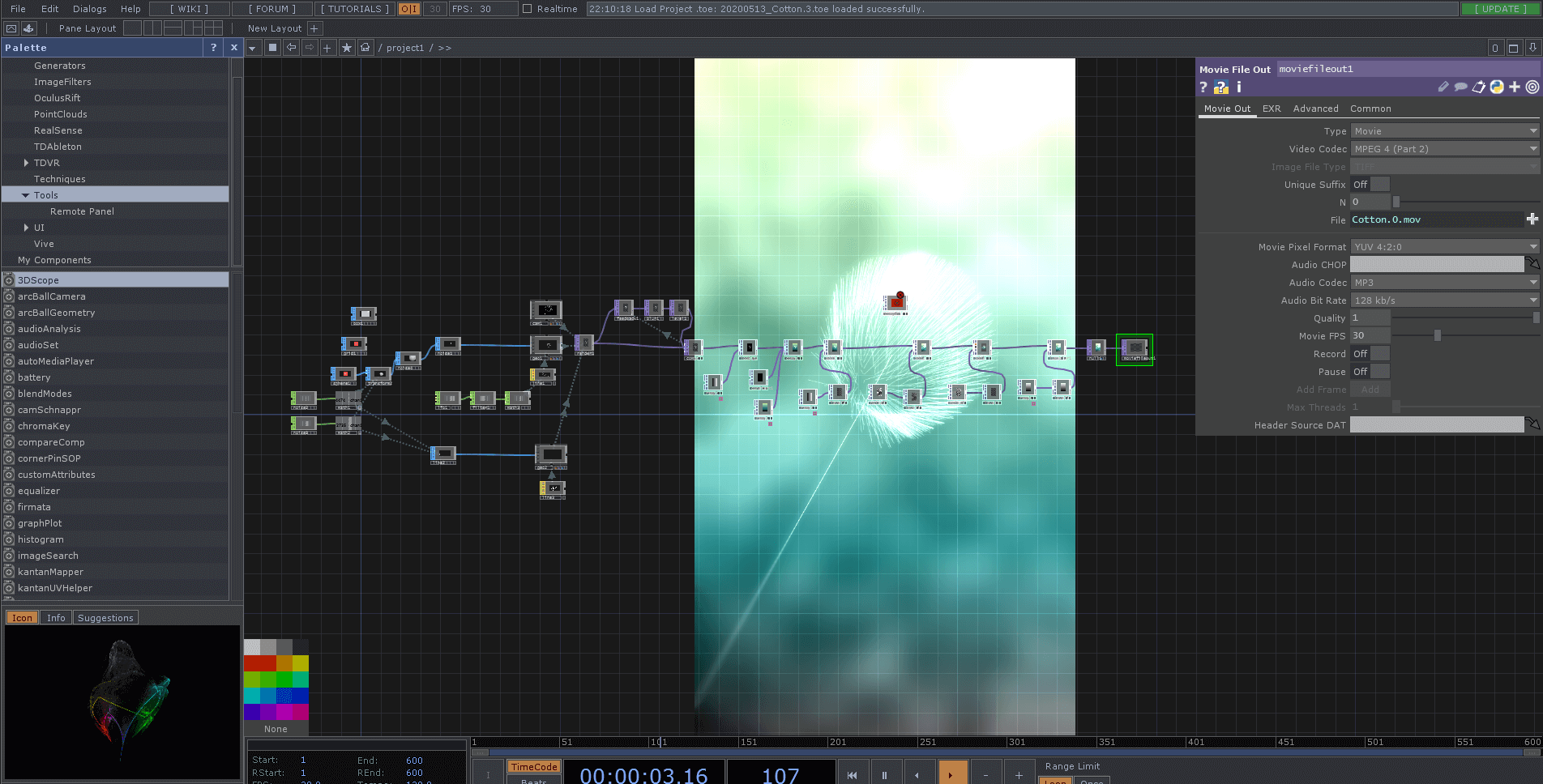Image resolution: width=1543 pixels, height=784 pixels.
Task: Switch to the EXR parameter tab
Action: coord(1272,109)
